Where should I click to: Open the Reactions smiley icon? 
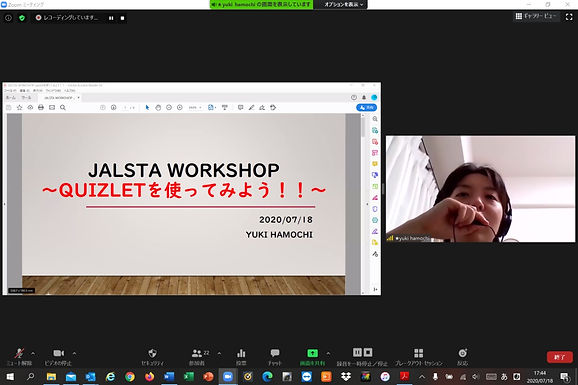click(x=462, y=356)
